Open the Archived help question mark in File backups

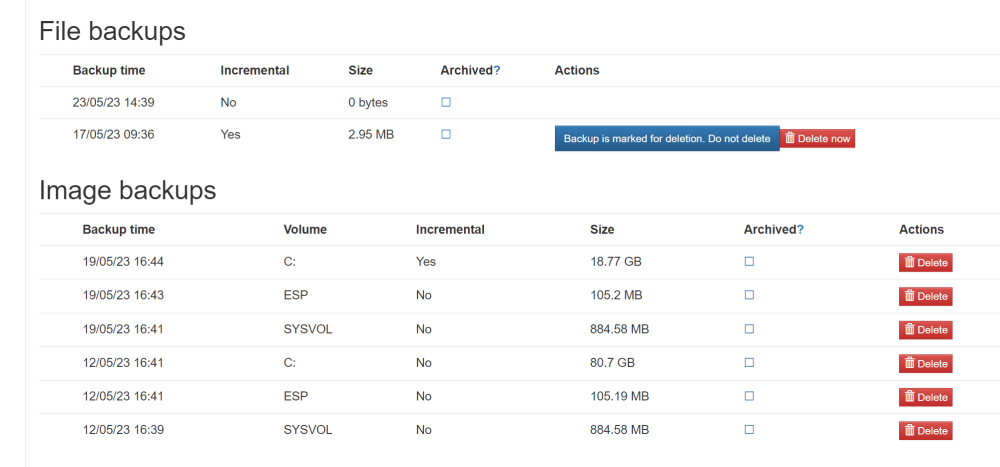497,70
